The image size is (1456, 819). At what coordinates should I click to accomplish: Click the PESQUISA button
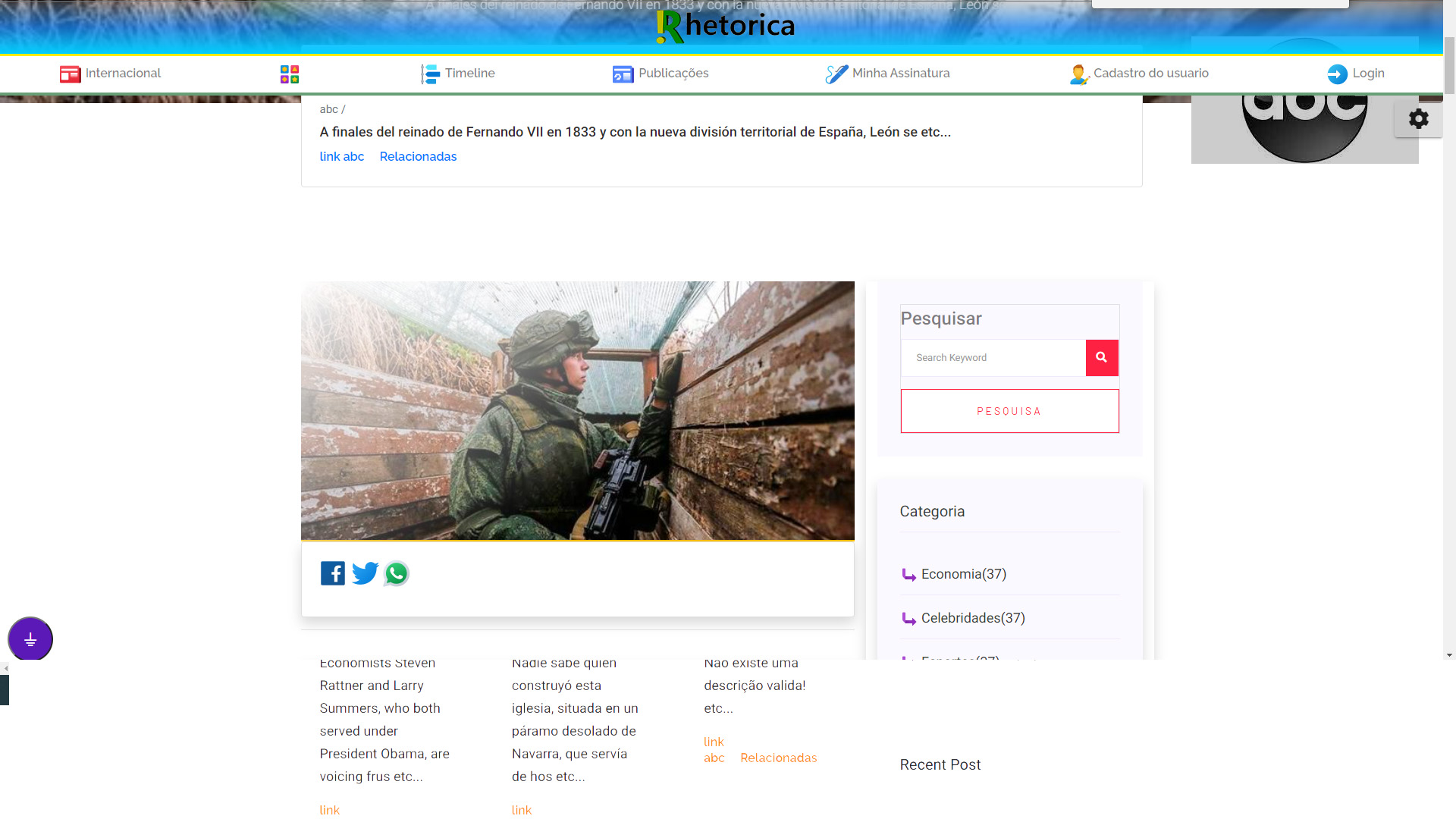click(1009, 411)
